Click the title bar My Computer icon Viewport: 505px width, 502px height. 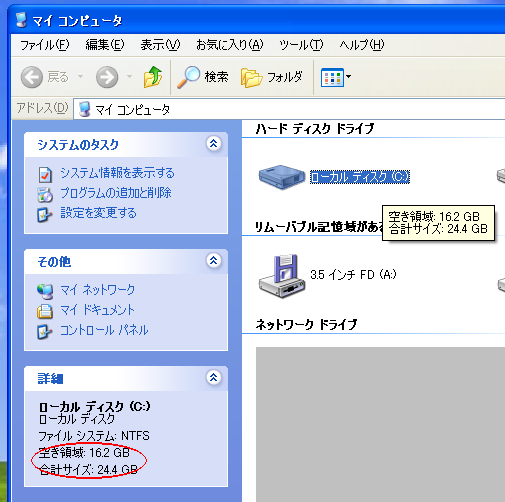pos(21,20)
